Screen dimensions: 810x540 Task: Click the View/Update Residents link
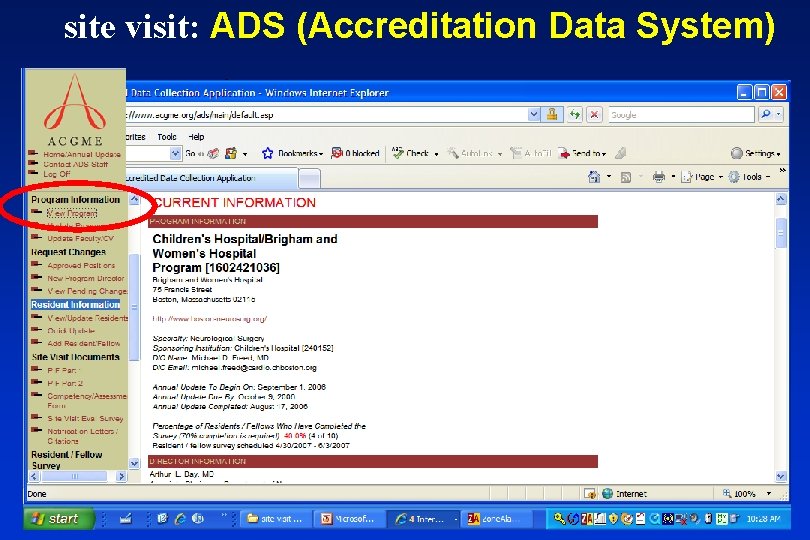coord(87,318)
